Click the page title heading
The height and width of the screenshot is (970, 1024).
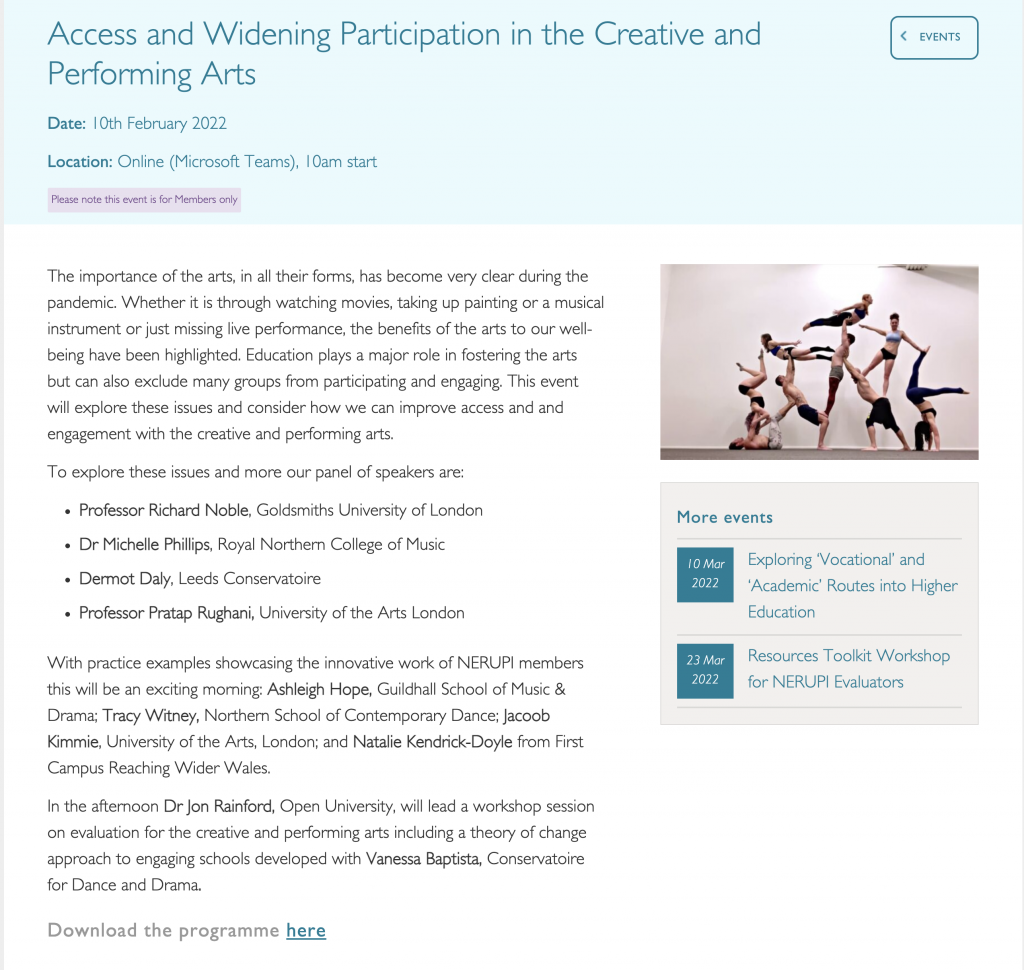[404, 54]
